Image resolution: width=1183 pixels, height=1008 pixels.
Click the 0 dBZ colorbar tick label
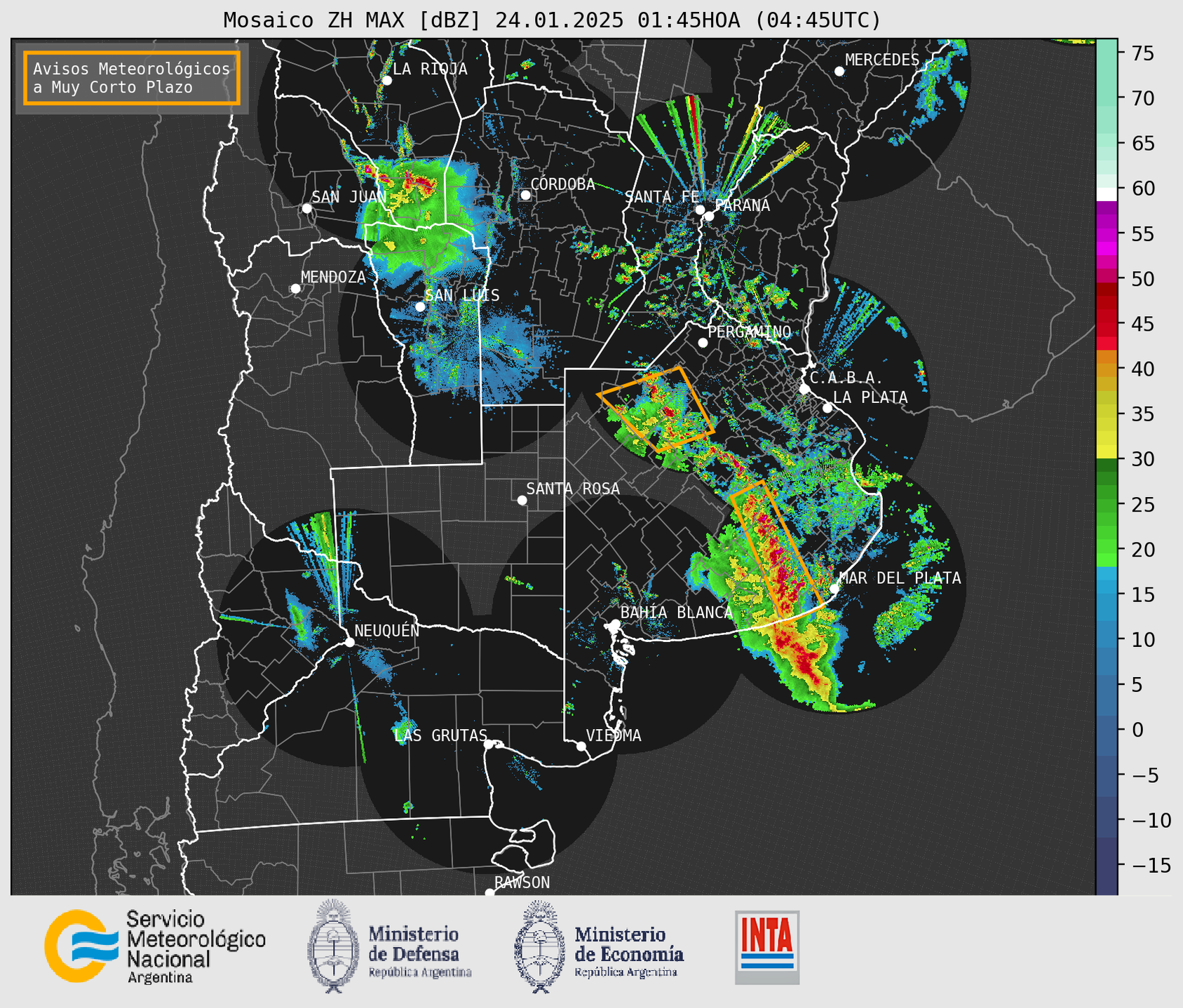click(1137, 730)
